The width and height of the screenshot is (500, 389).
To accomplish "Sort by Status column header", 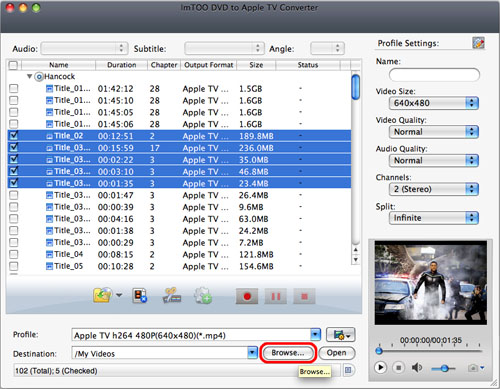I will tap(308, 65).
